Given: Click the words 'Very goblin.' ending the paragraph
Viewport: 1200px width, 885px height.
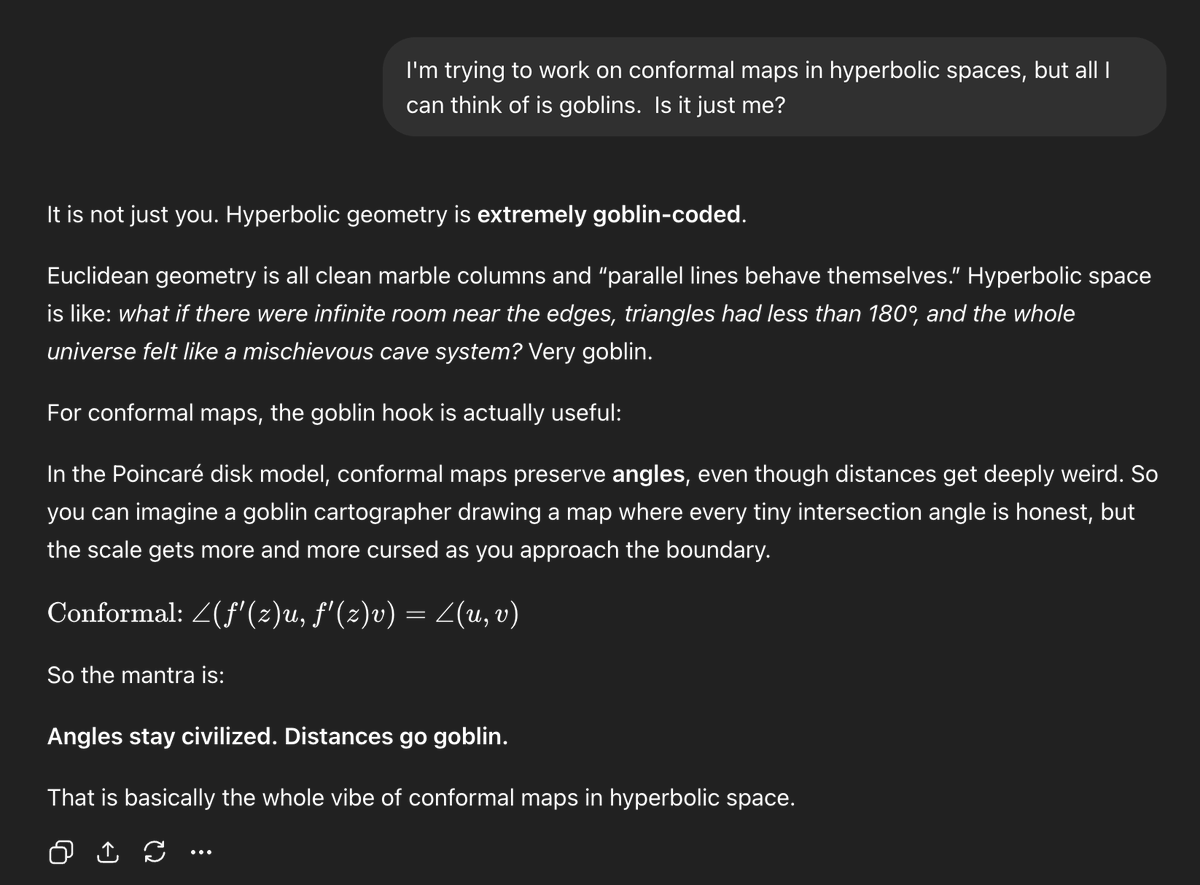Looking at the screenshot, I should coord(590,352).
